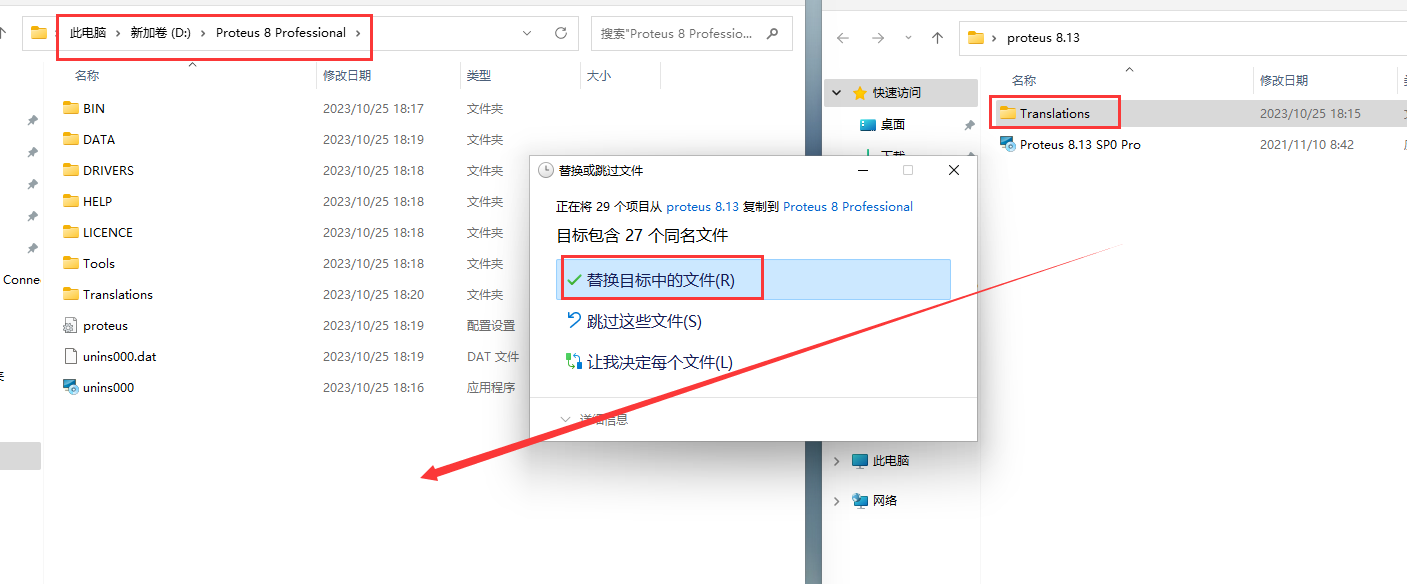Expand the chevron after Proteus 8 Professional breadcrumb
The image size is (1407, 584).
358,33
